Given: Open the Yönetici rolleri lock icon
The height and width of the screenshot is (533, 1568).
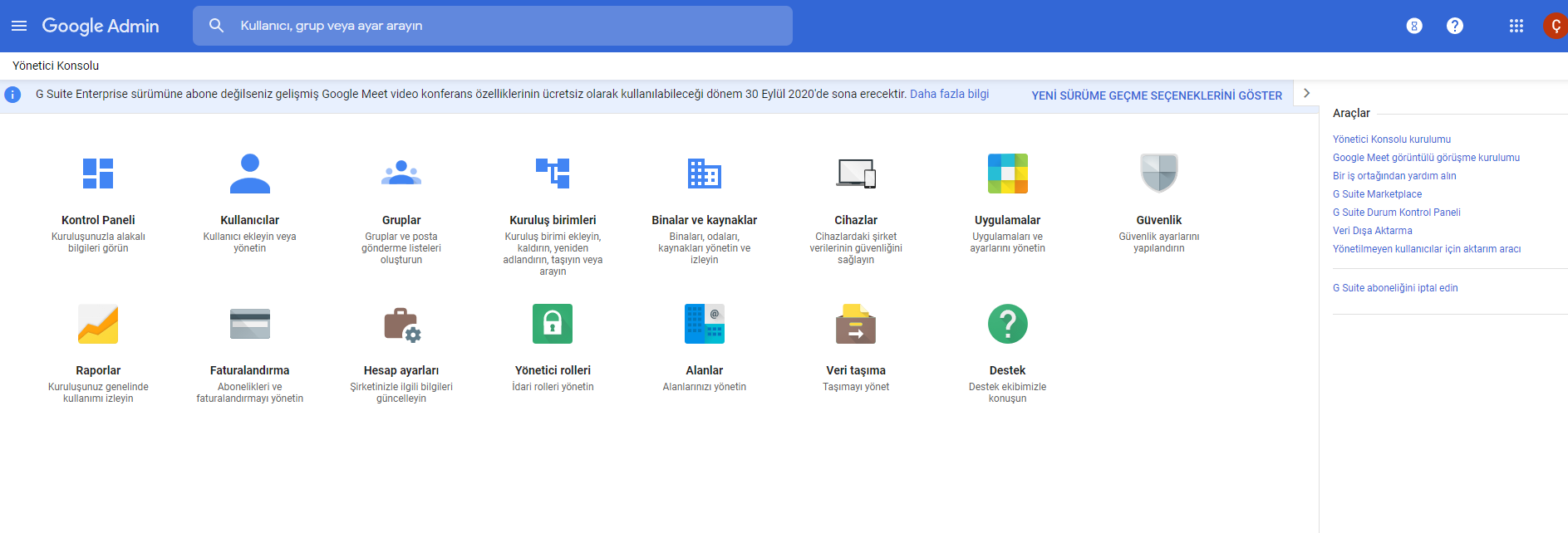Looking at the screenshot, I should click(553, 324).
